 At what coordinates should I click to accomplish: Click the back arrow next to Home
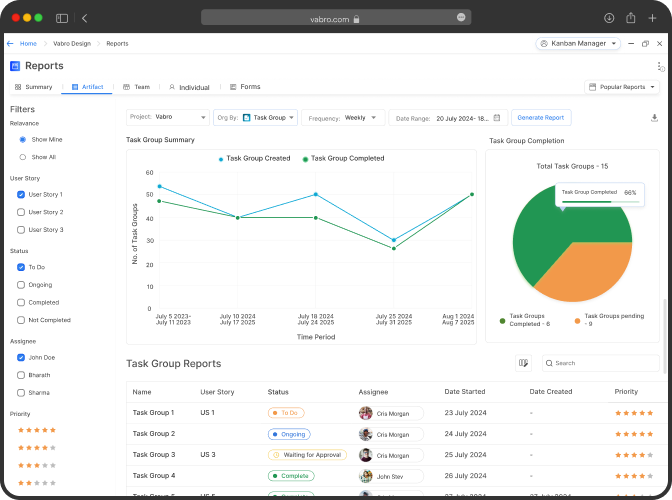pos(10,44)
